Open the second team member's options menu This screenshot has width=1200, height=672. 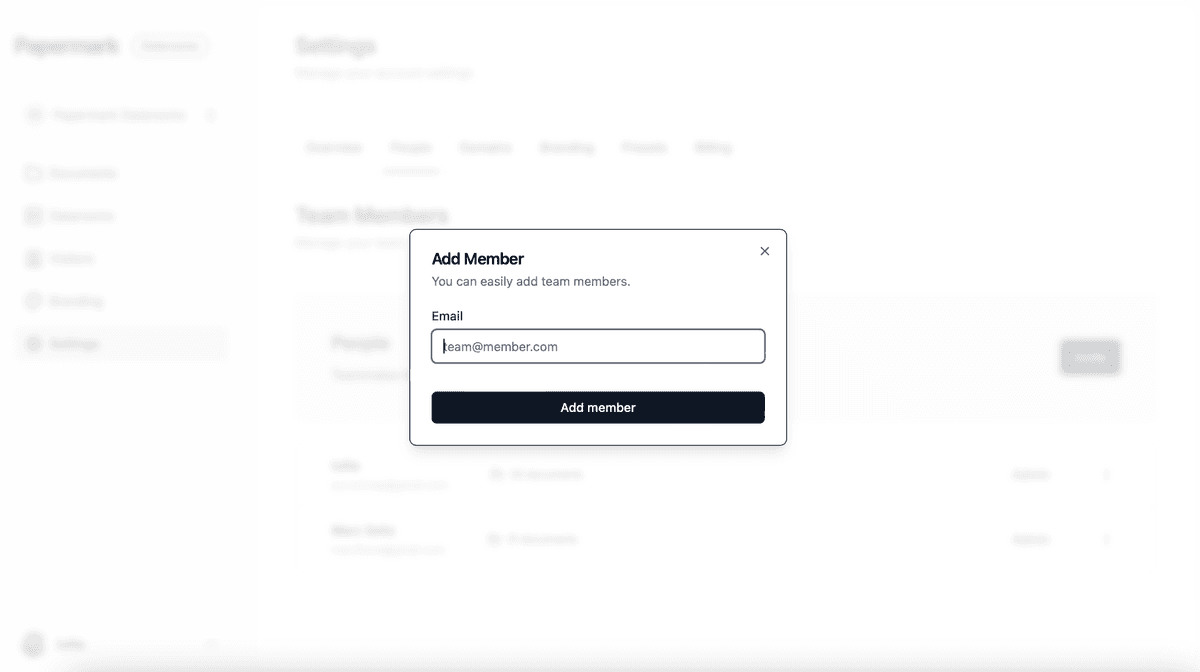click(x=1106, y=540)
